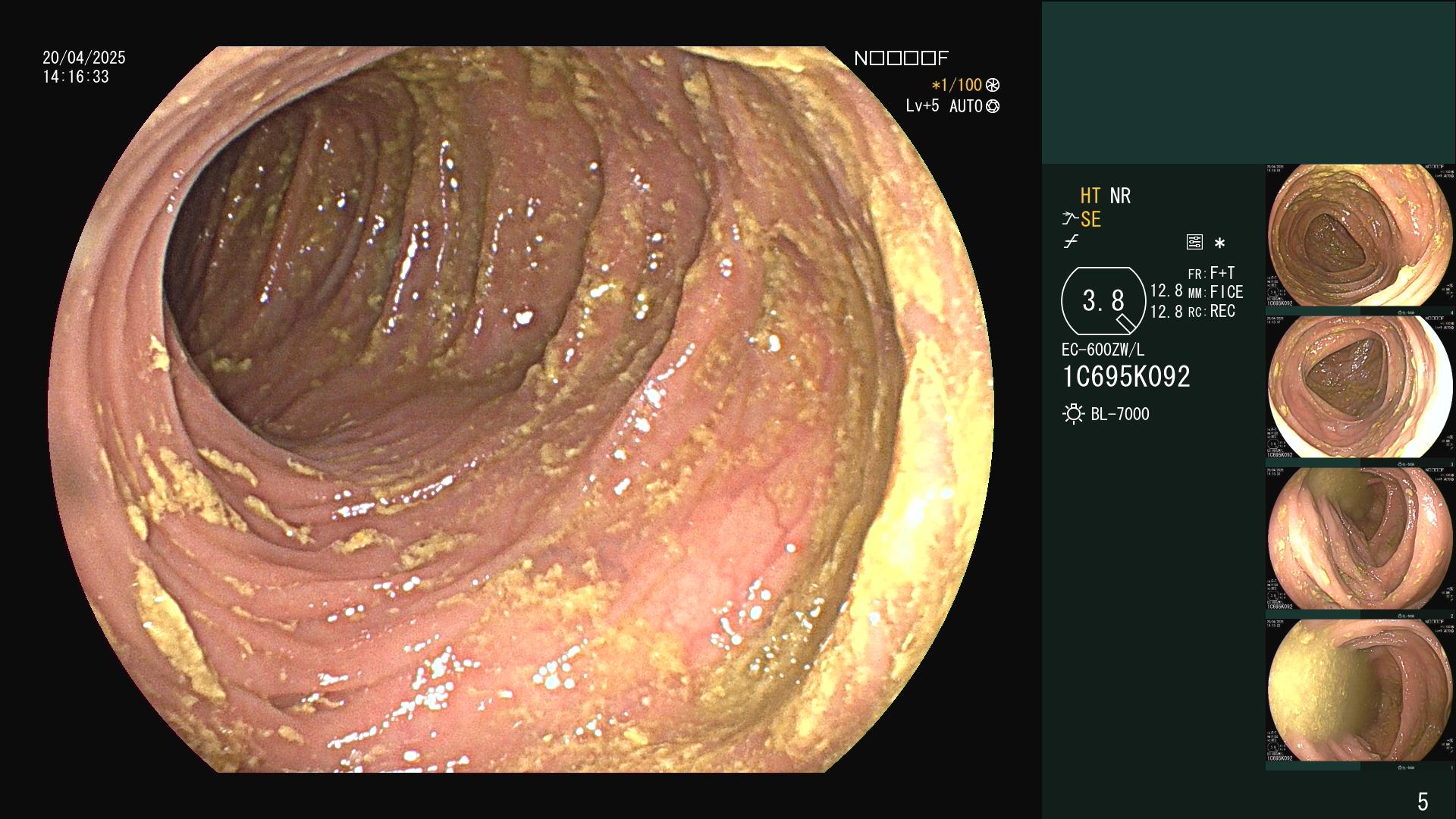This screenshot has height=819, width=1456.
Task: Click the main live endoscopy image
Action: [x=521, y=409]
